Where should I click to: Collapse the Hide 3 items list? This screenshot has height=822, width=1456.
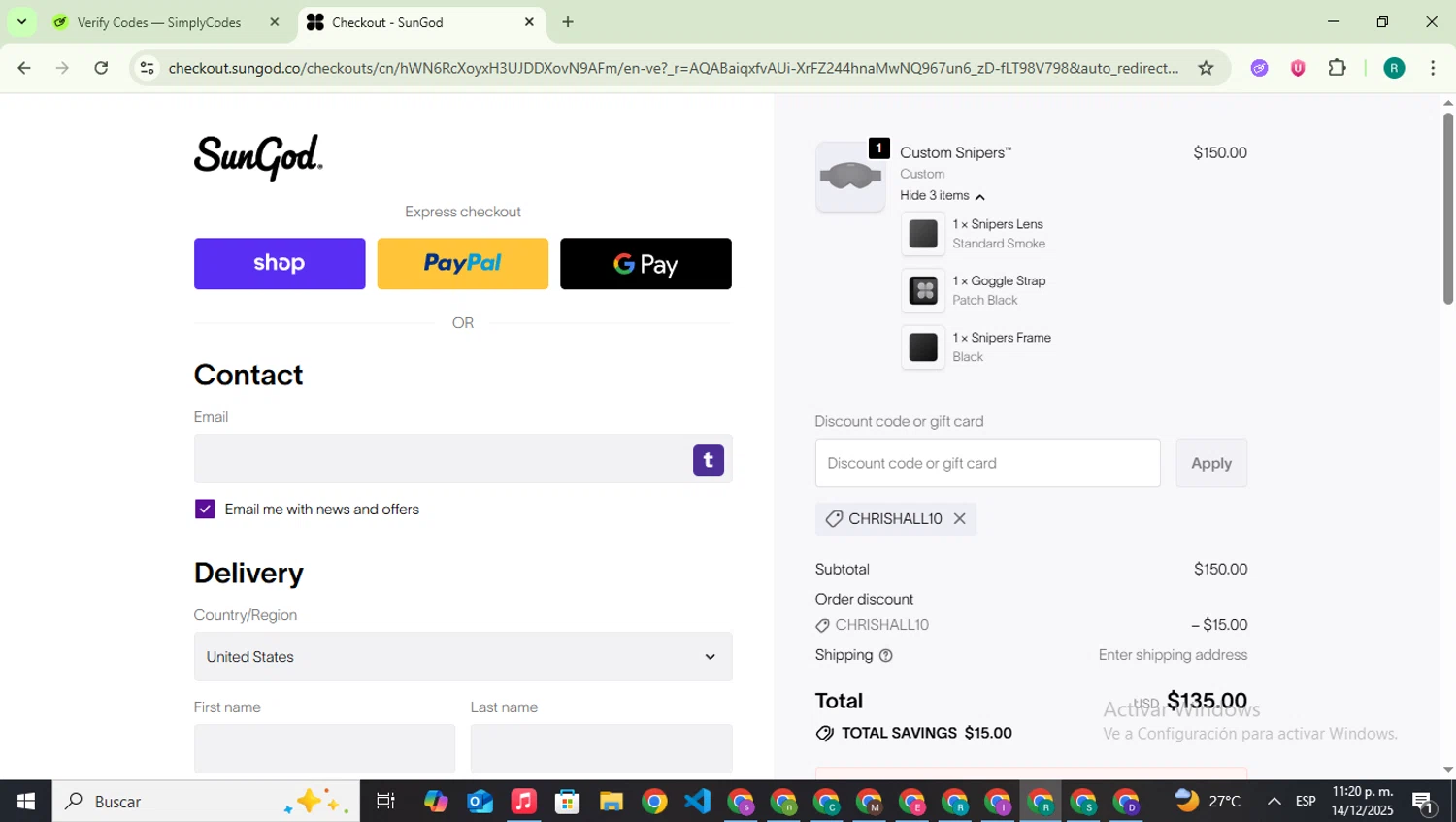(x=942, y=196)
